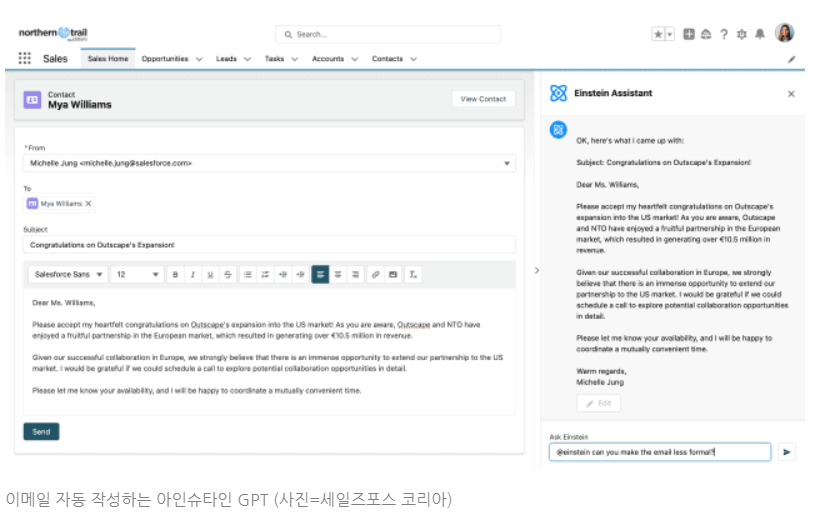Open the Salesforce help question mark
The image size is (813, 515).
[724, 34]
